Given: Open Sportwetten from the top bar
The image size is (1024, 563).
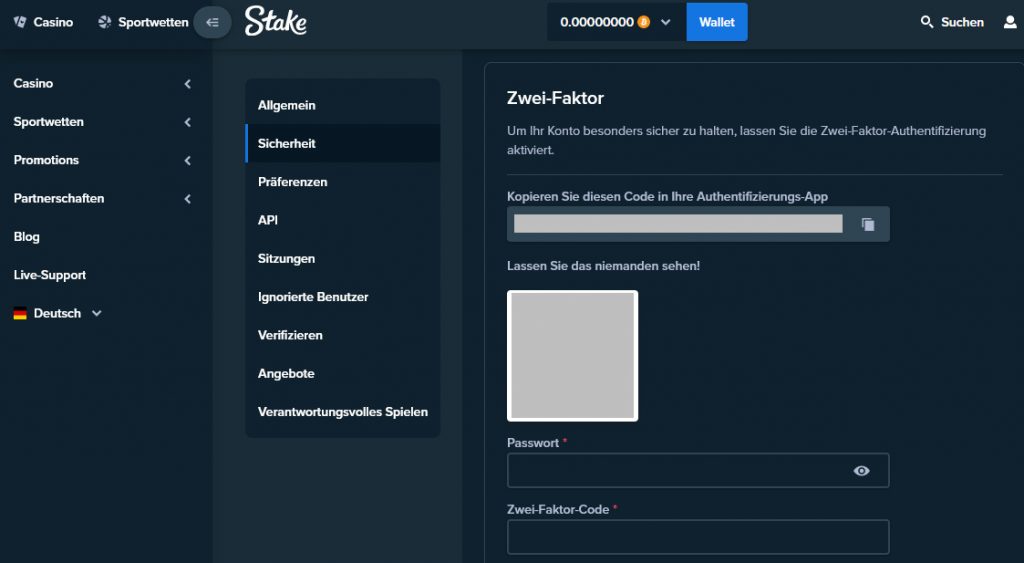Looking at the screenshot, I should click(143, 22).
